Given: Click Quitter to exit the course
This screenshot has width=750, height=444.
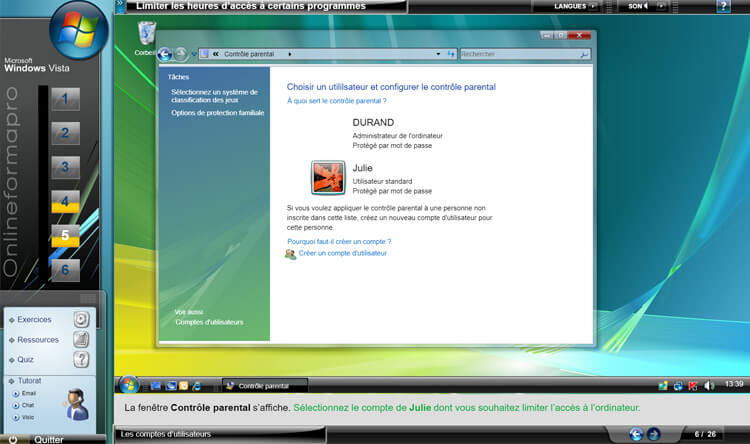Looking at the screenshot, I should (48, 439).
